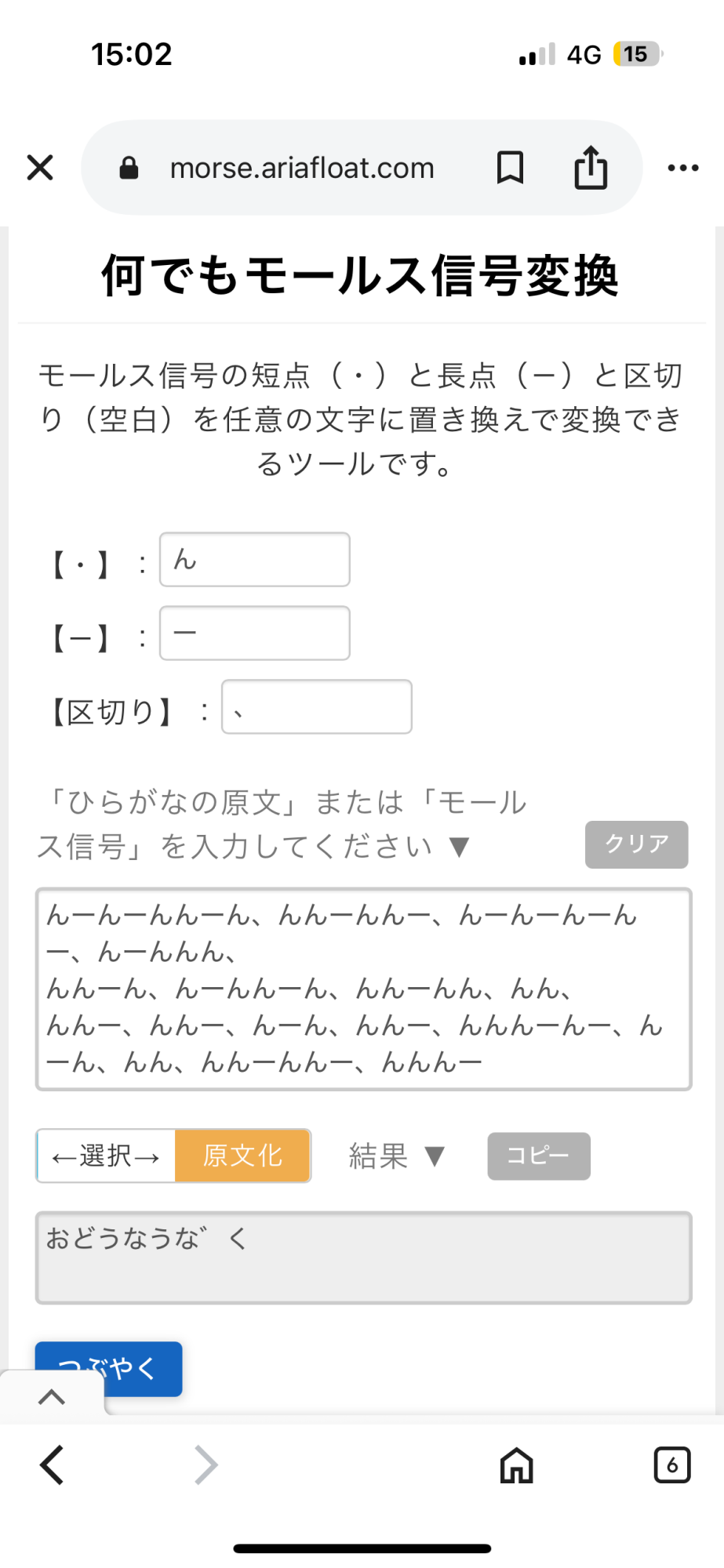This screenshot has width=724, height=1568.
Task: Open the three-dot more options menu
Action: (x=683, y=167)
